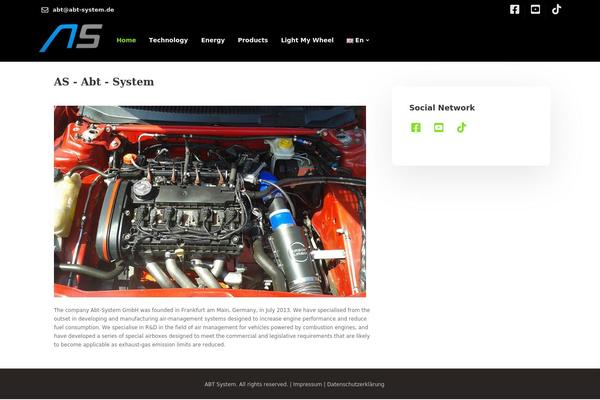Open the YouTube icon in the top header
The image size is (600, 400).
pos(535,10)
